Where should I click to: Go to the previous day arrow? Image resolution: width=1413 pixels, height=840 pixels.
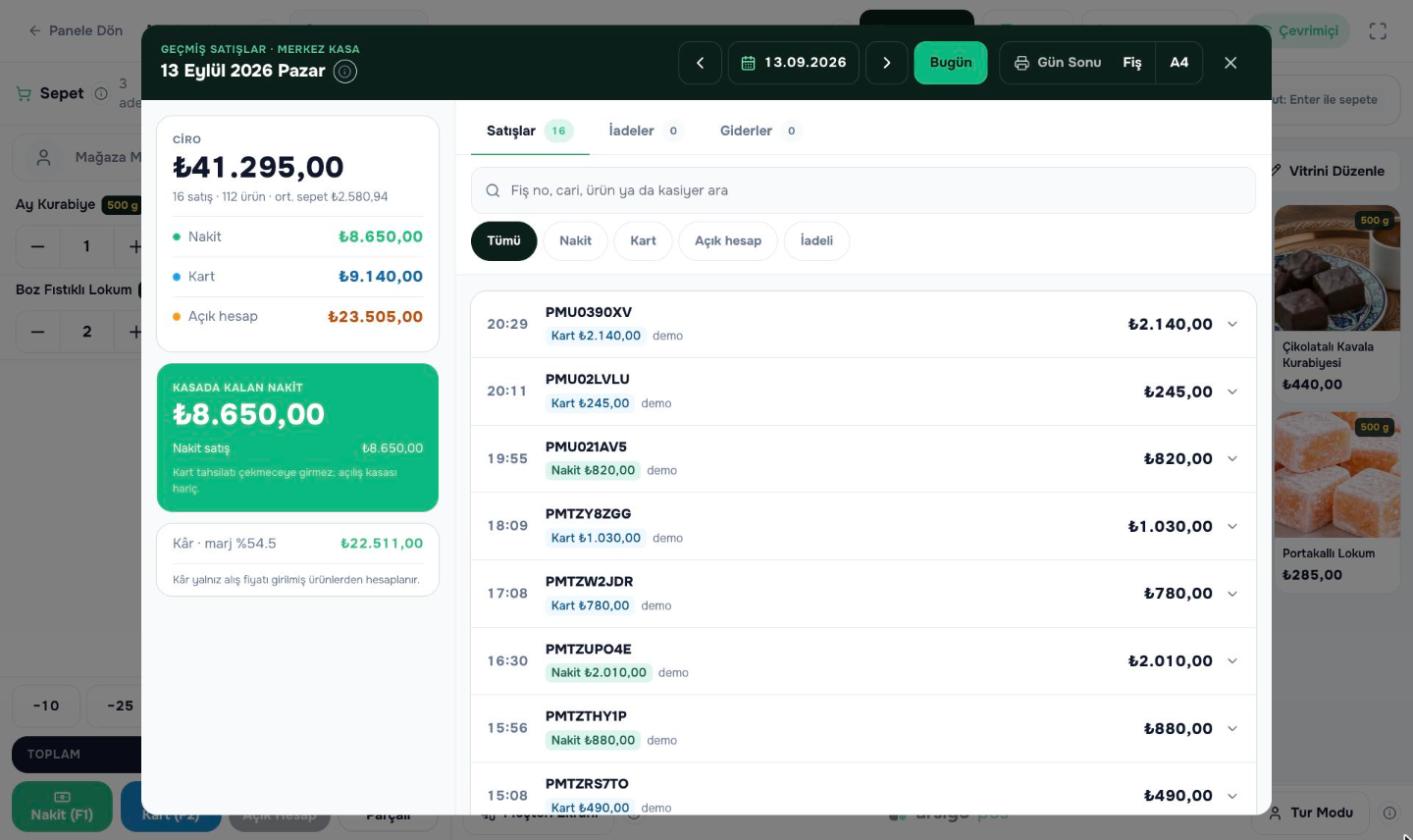pos(700,63)
